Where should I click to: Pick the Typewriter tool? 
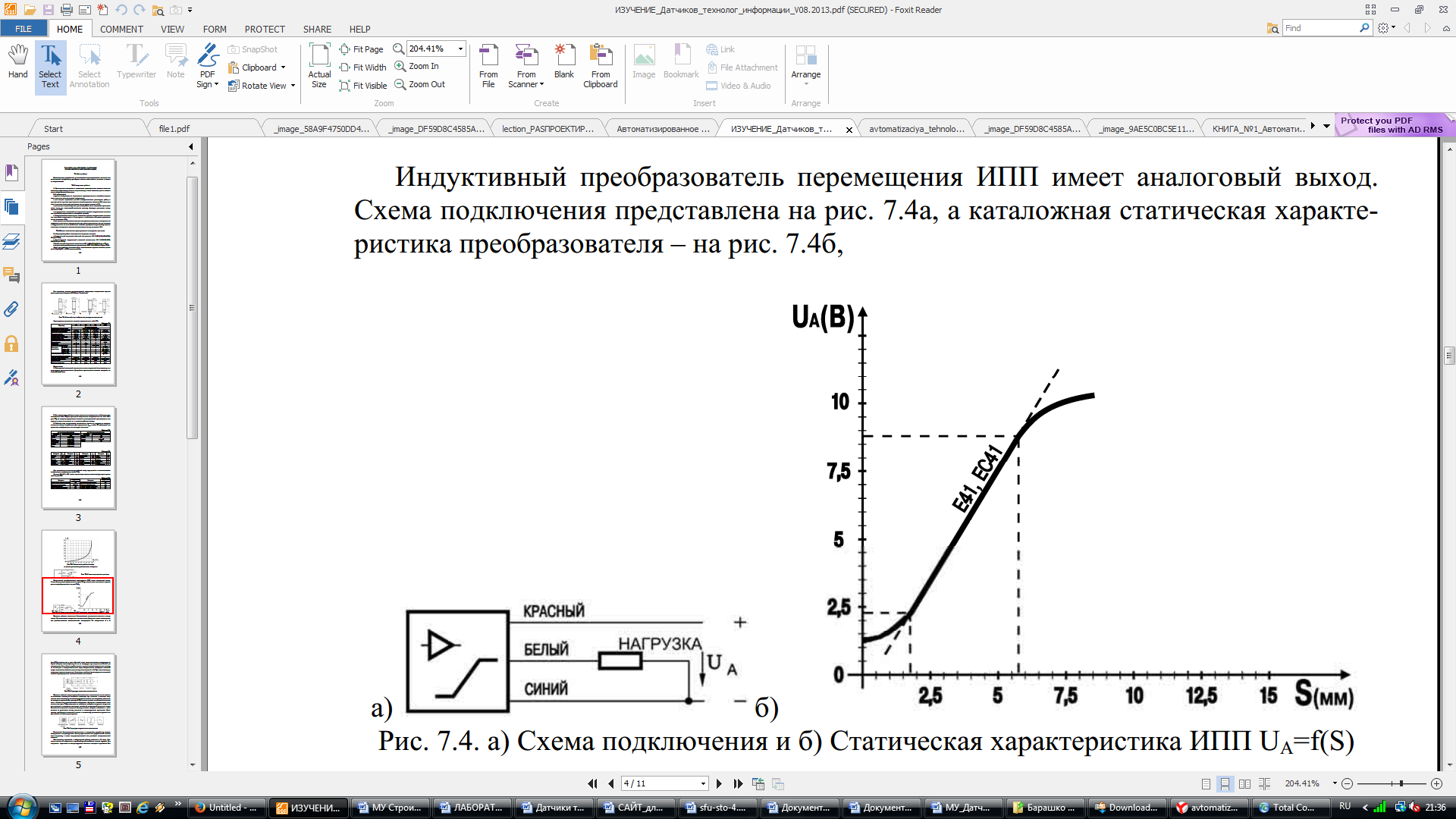(136, 62)
